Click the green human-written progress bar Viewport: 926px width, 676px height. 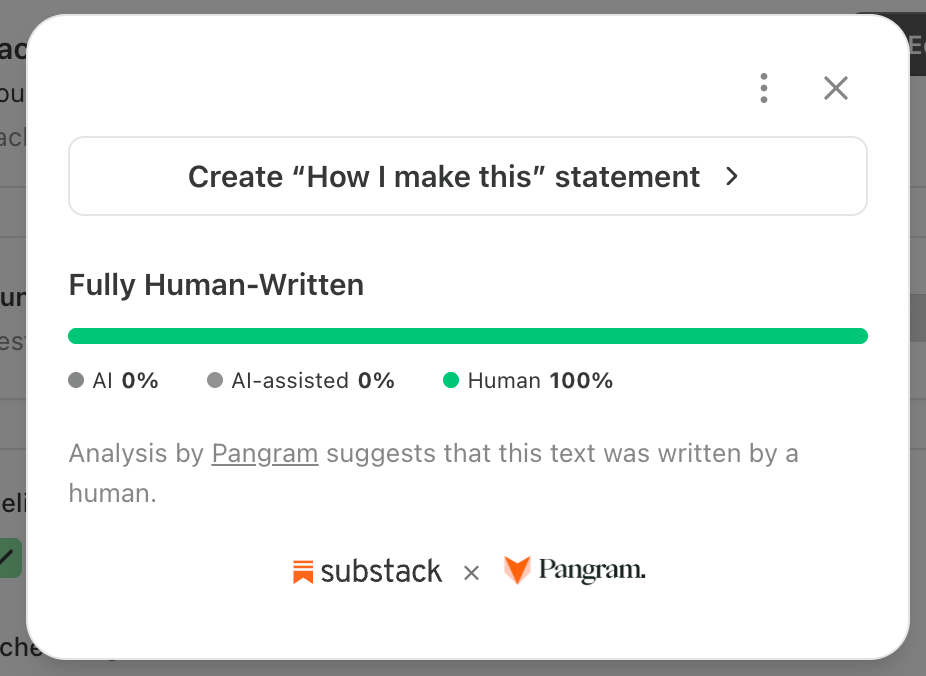coord(468,336)
